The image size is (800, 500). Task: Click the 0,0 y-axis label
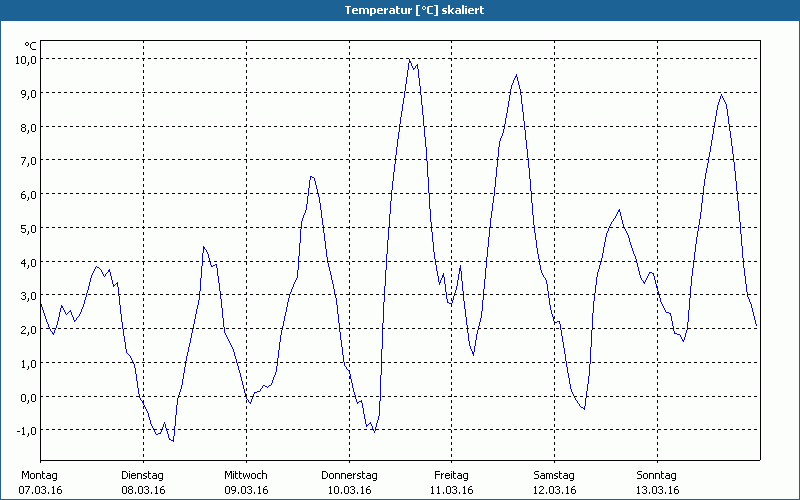(28, 397)
